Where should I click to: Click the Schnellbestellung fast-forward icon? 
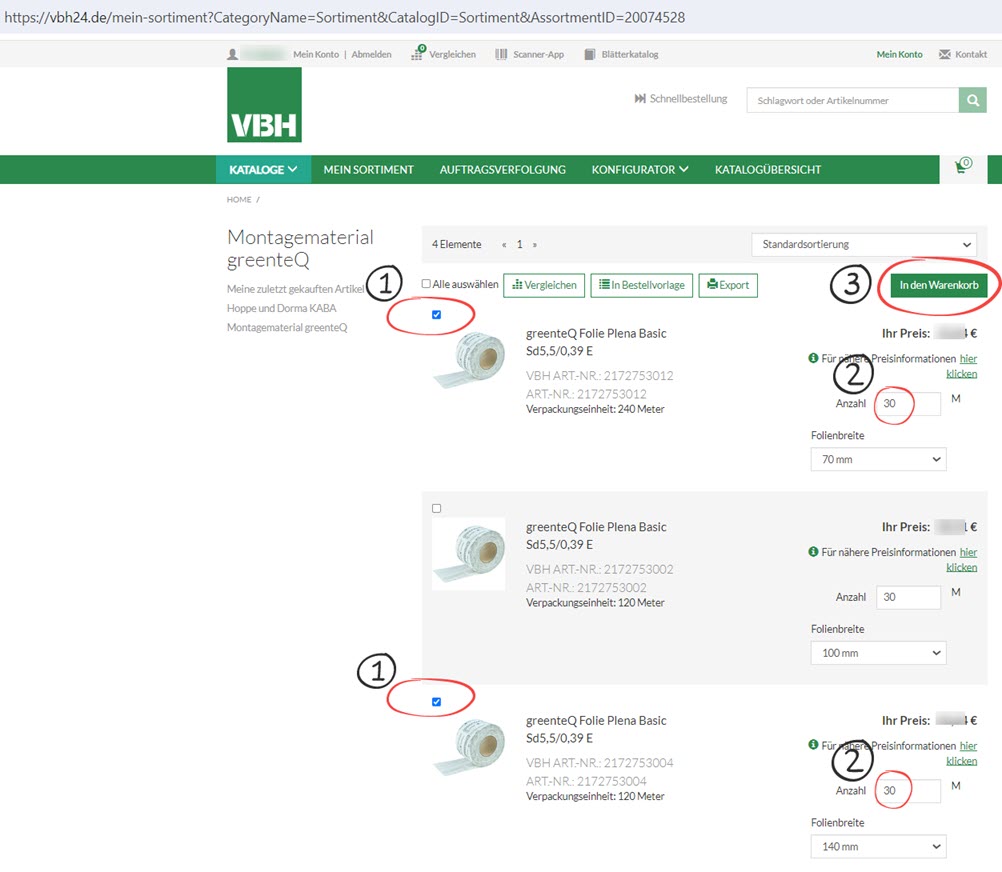click(640, 98)
